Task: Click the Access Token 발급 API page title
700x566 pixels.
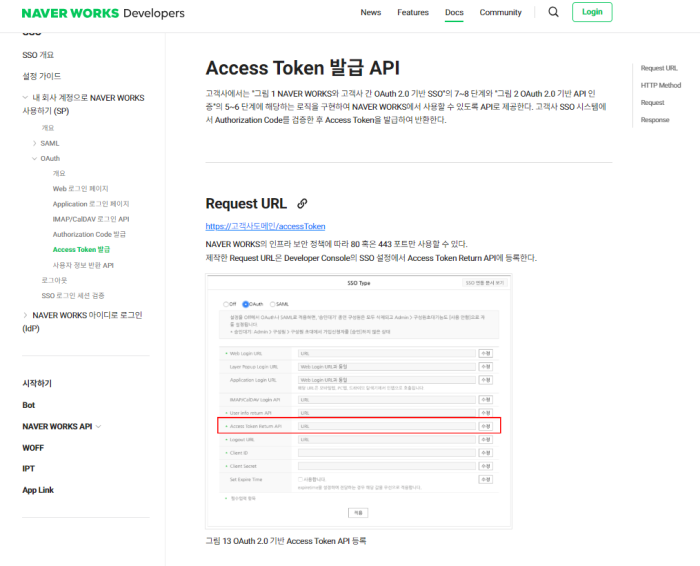Action: [x=302, y=68]
